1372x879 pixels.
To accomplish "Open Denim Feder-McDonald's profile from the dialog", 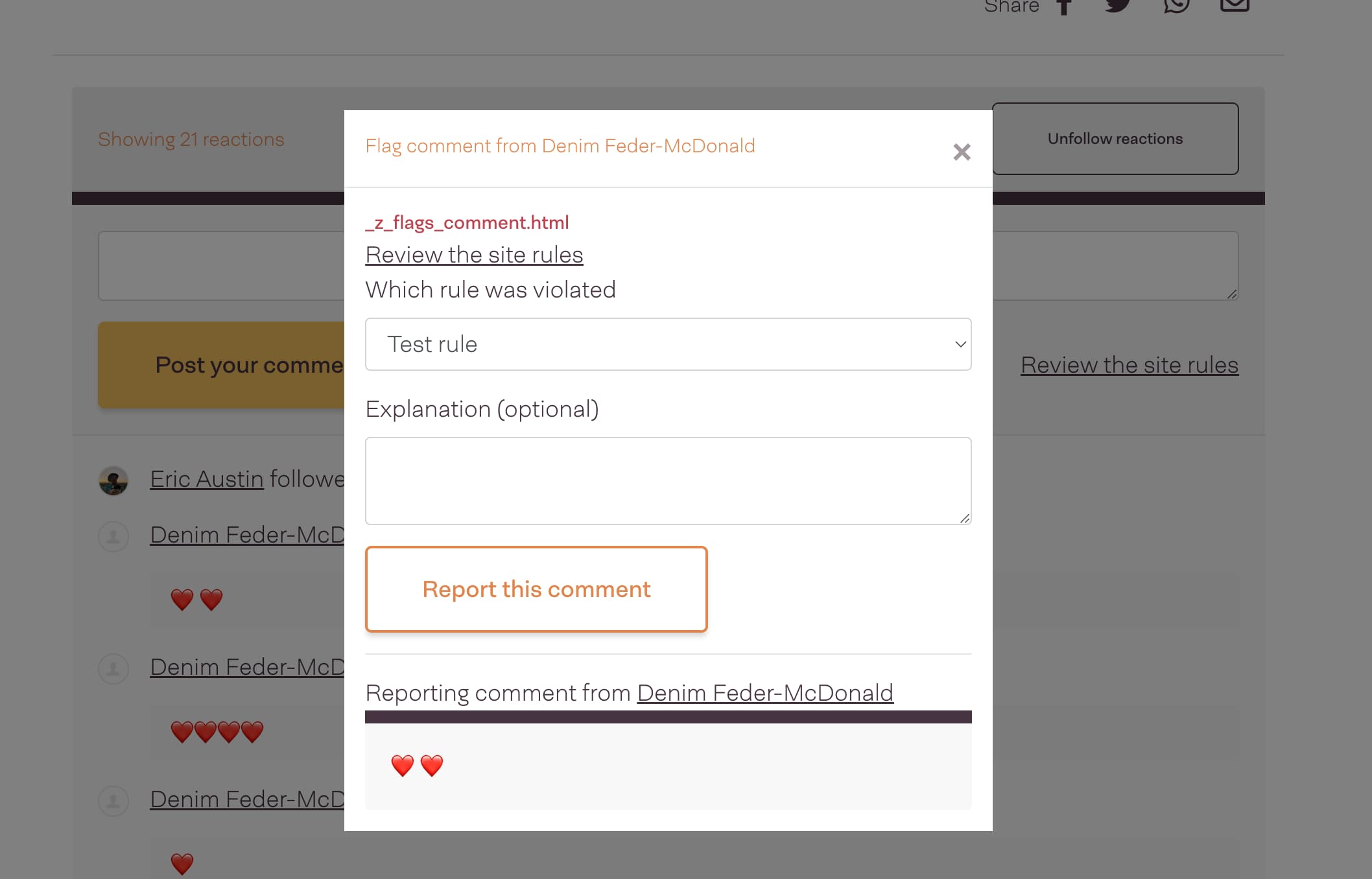I will 765,692.
